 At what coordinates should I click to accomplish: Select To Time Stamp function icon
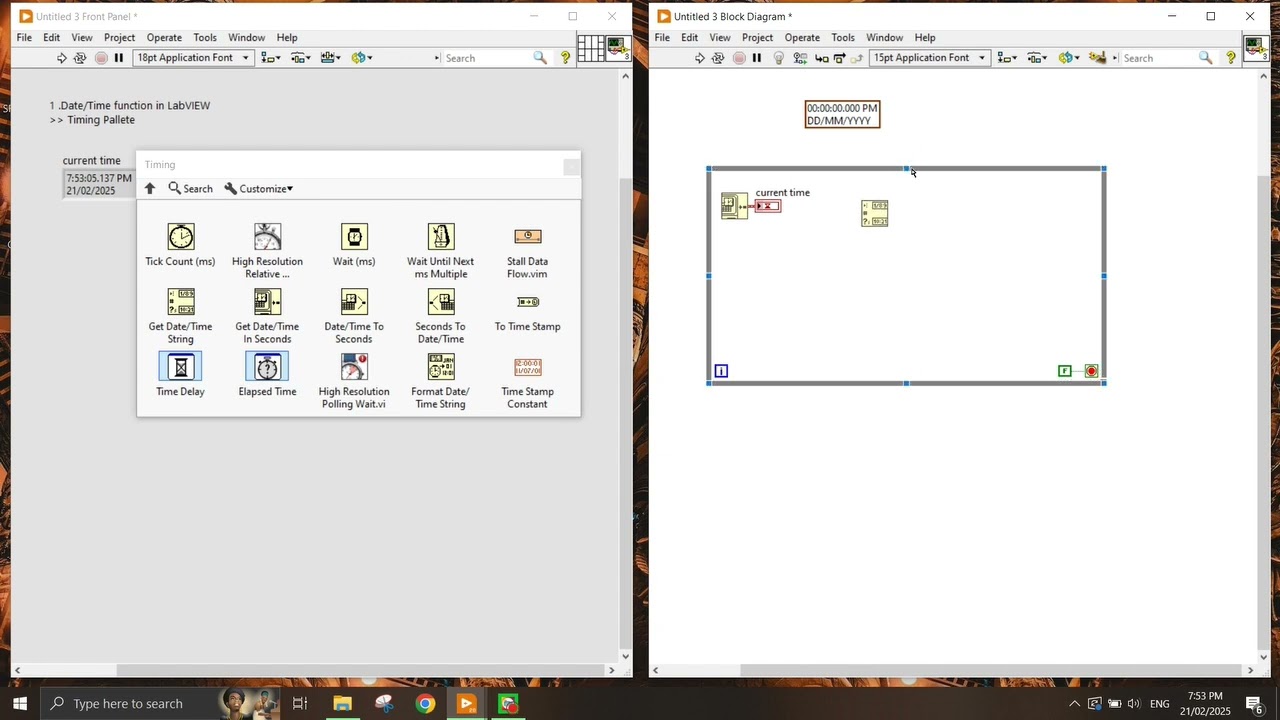pos(527,302)
